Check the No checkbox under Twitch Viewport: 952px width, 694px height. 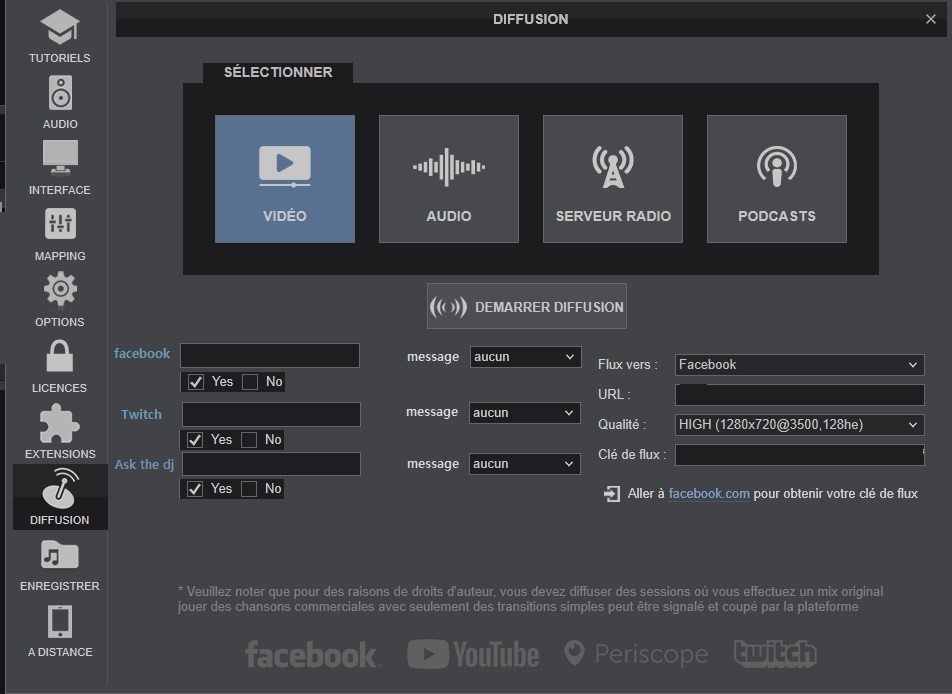(249, 440)
